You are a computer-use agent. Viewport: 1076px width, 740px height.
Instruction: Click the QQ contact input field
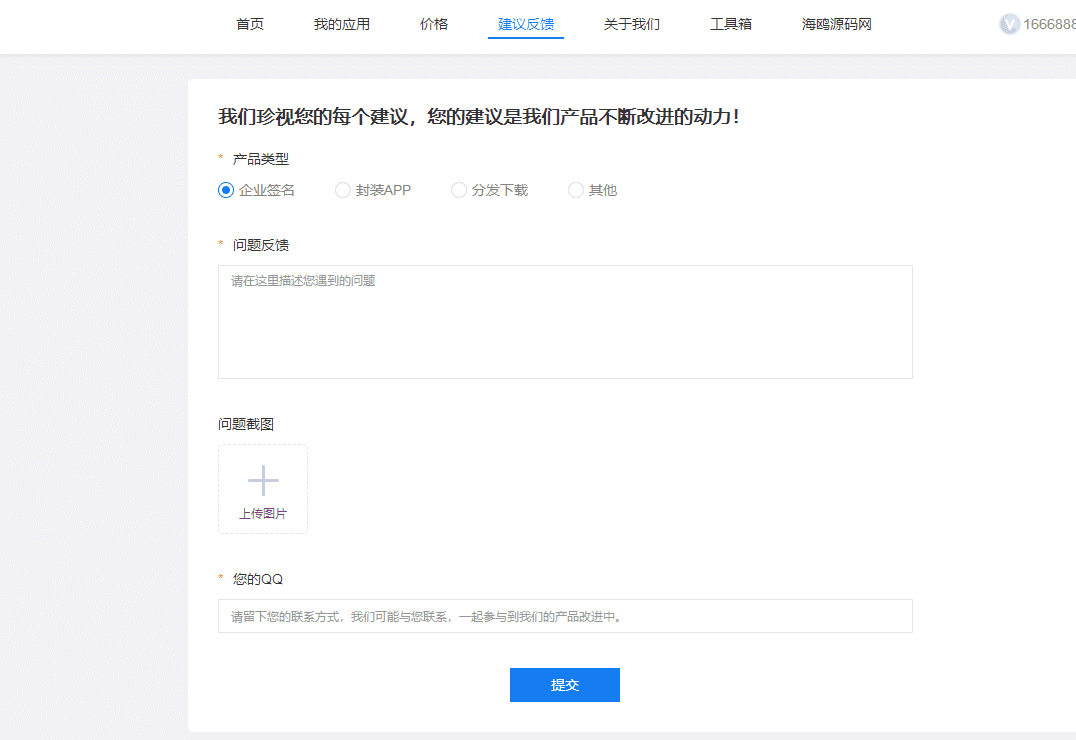[x=565, y=616]
